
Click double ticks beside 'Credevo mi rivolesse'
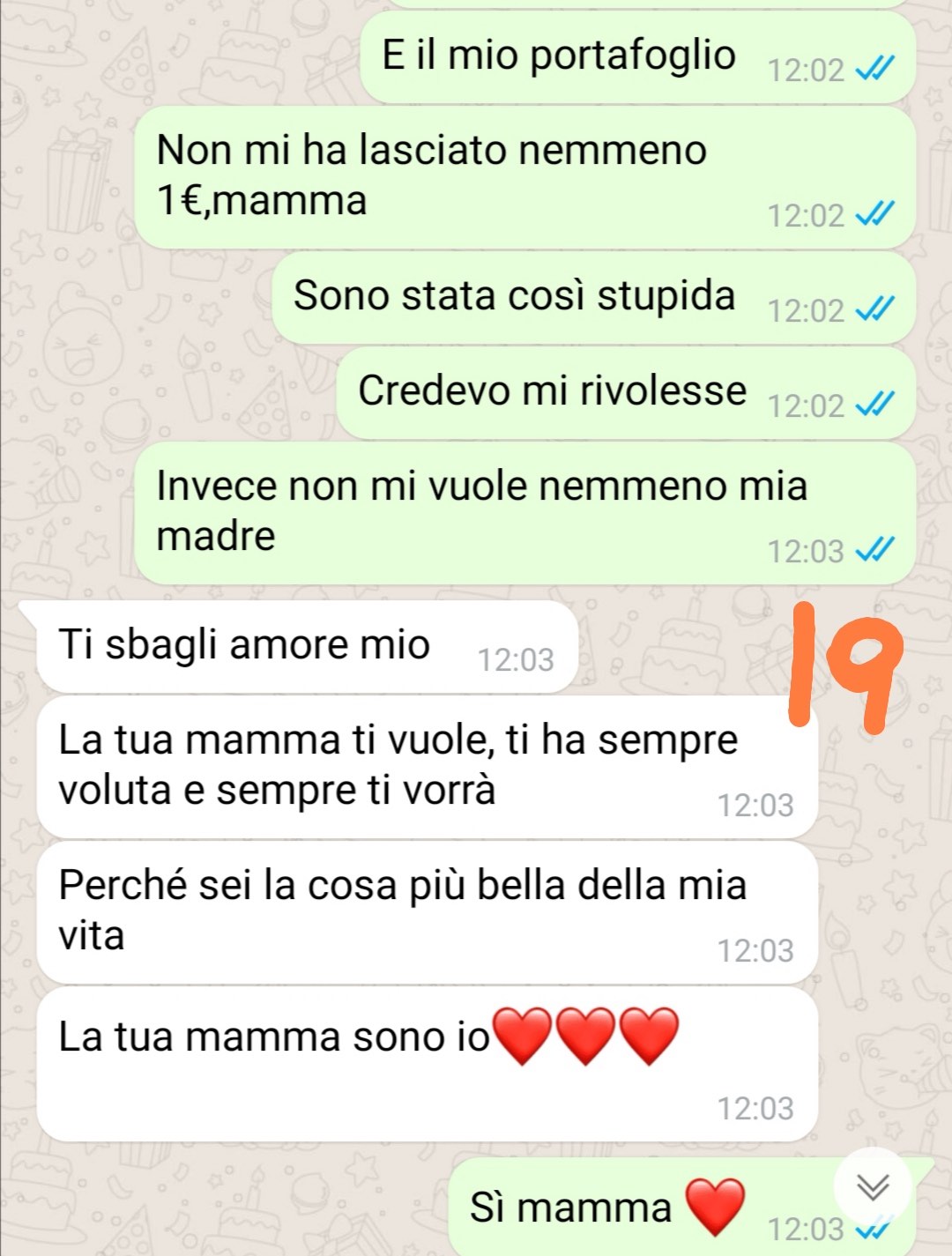click(x=875, y=405)
